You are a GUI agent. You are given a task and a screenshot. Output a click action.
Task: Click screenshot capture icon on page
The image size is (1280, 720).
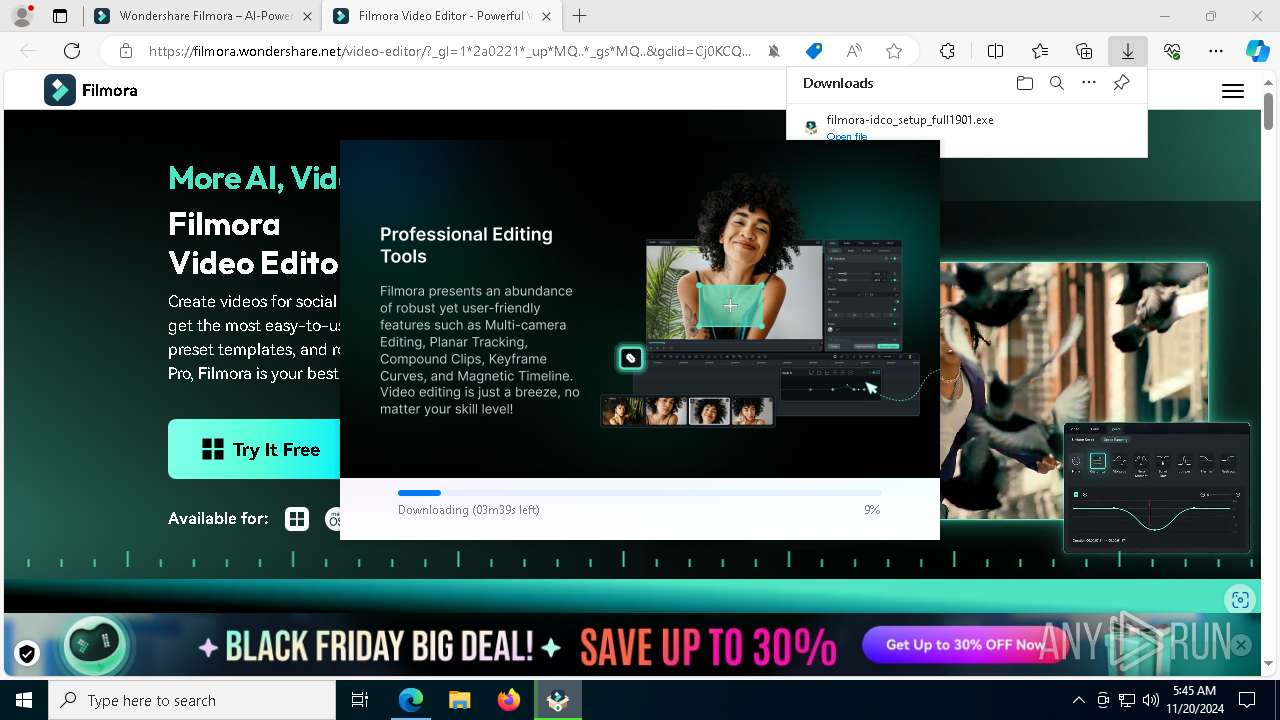pos(1240,599)
